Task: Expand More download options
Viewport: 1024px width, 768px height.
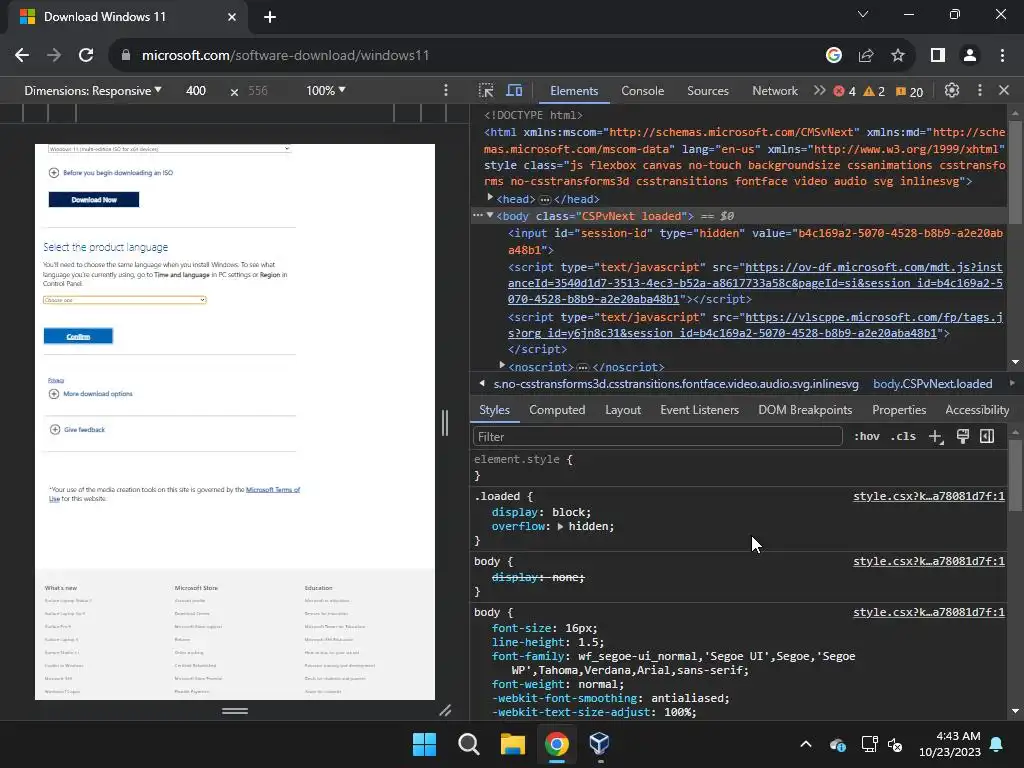Action: [91, 394]
